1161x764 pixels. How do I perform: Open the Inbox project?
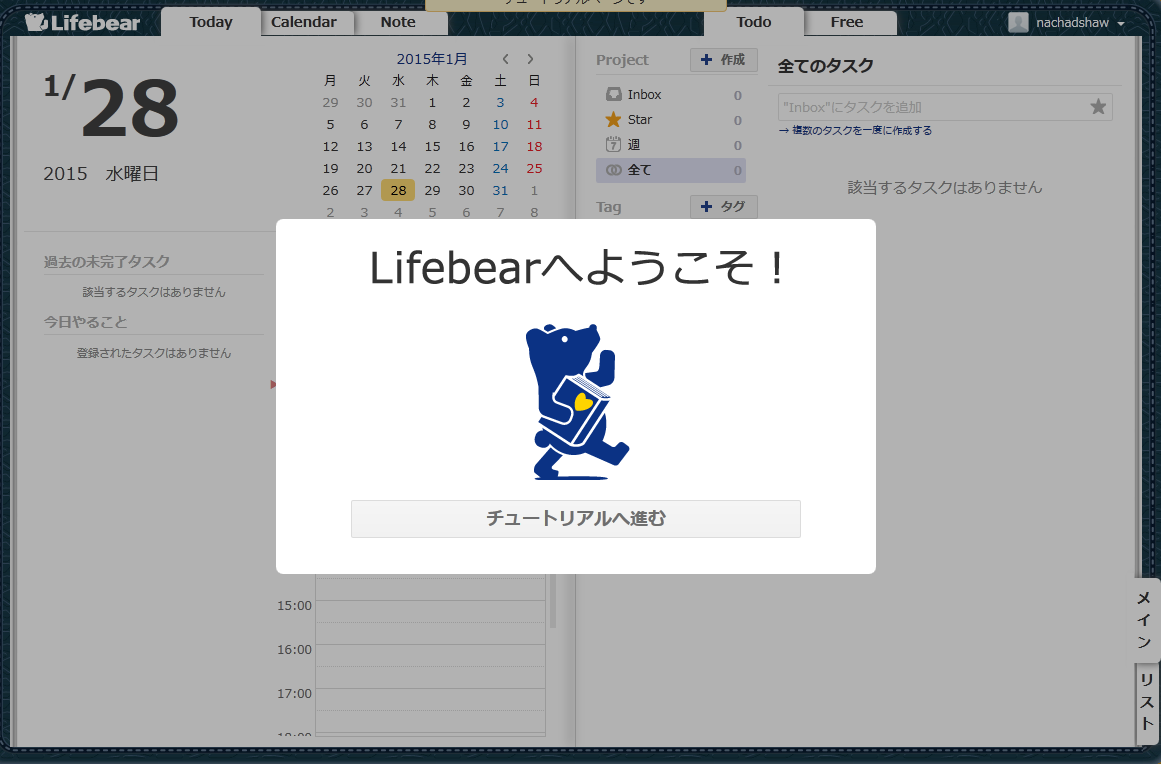(x=671, y=95)
